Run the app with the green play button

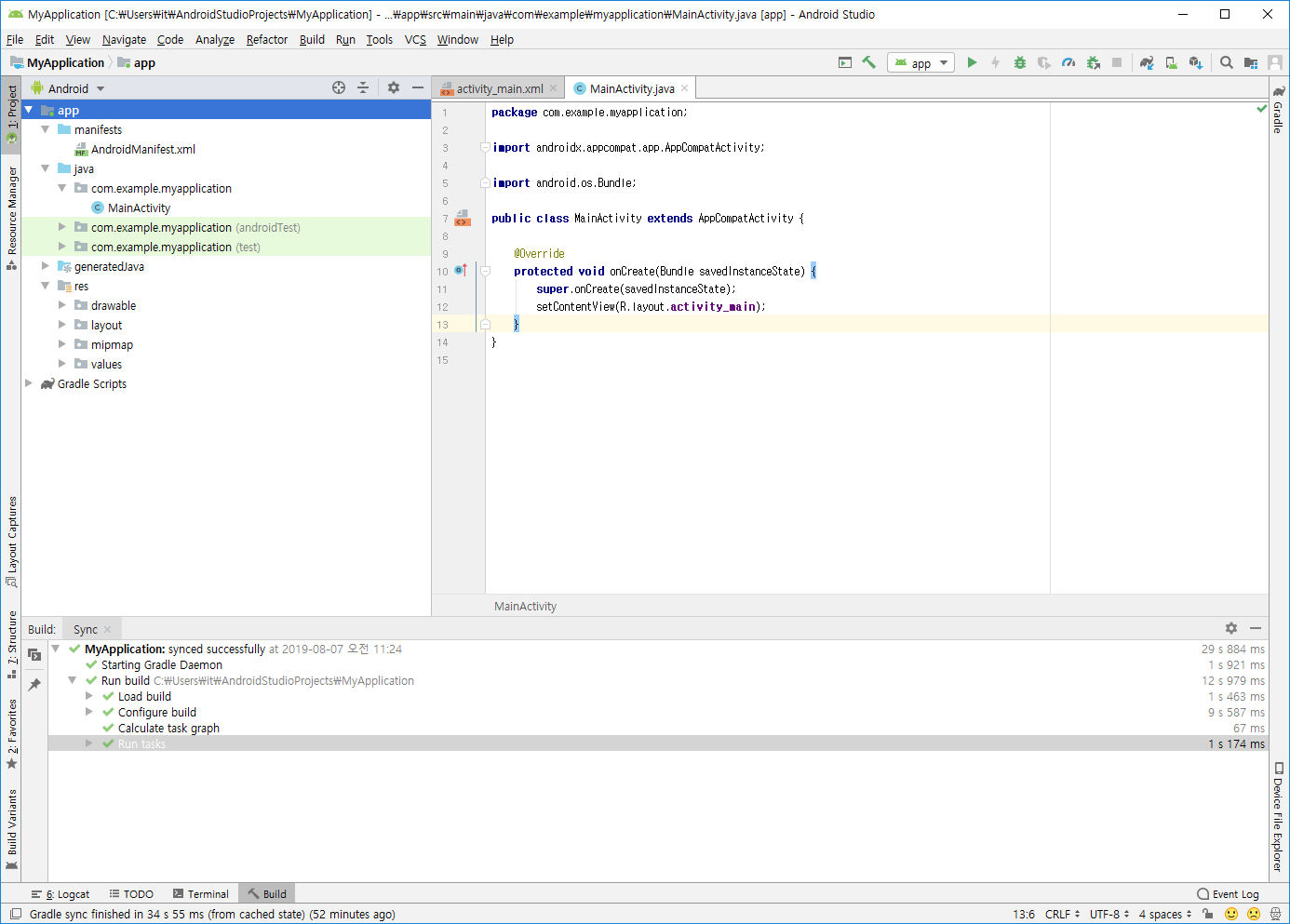[972, 62]
